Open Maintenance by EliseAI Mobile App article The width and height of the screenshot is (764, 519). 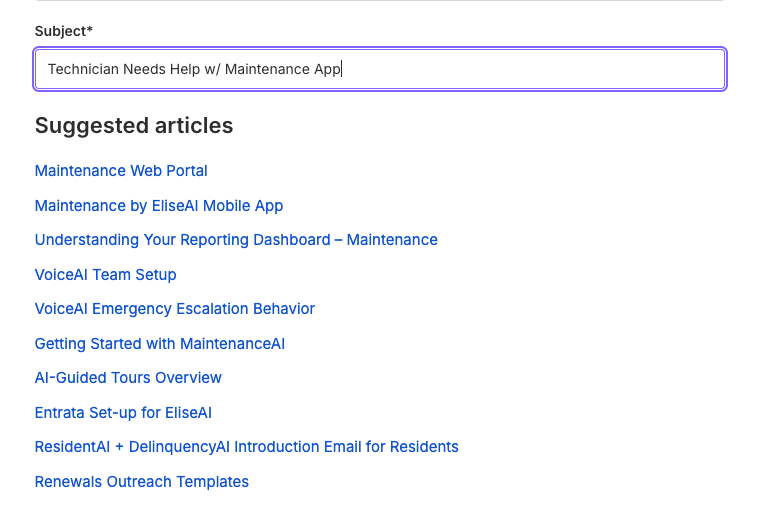[159, 206]
